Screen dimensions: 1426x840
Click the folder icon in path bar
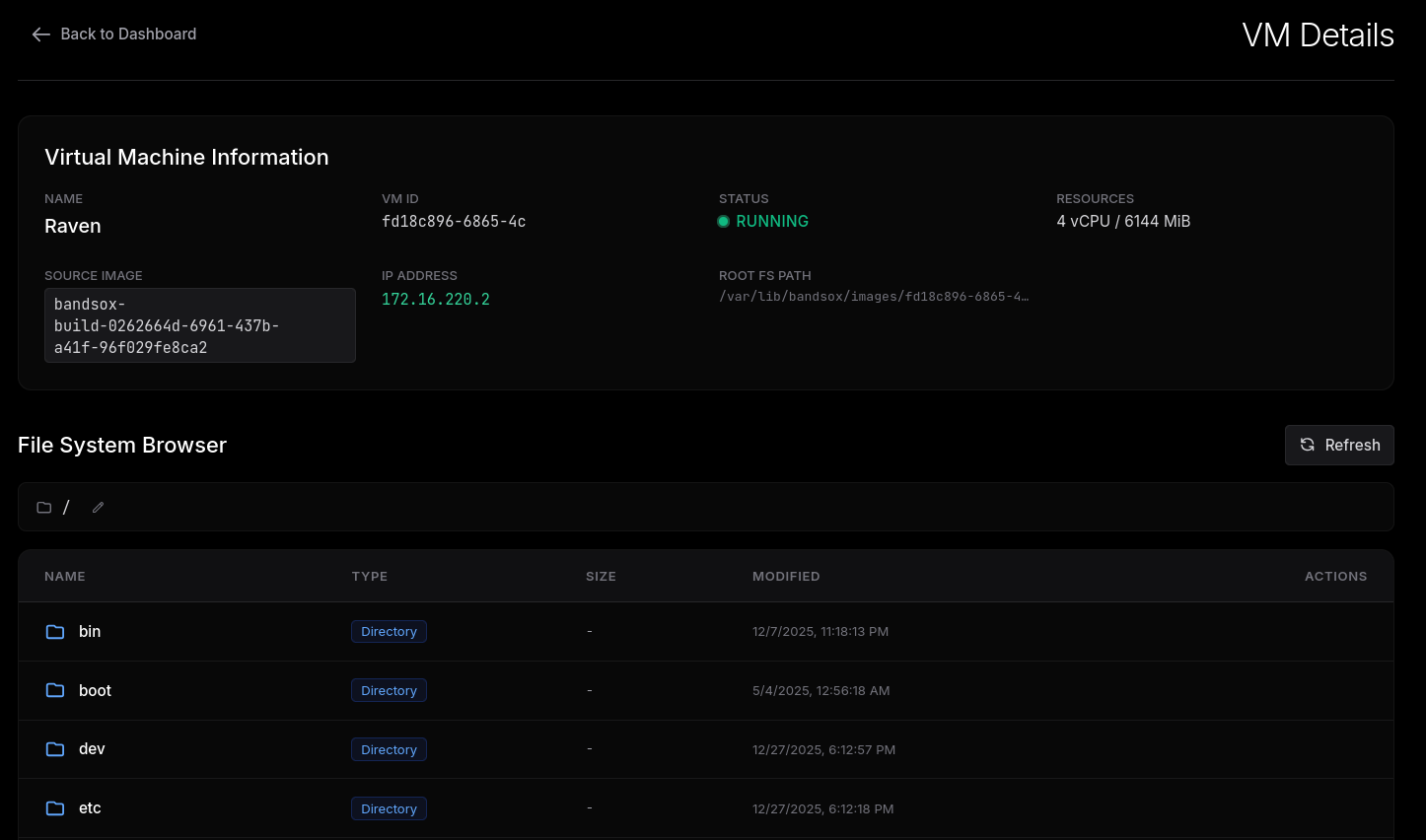point(44,508)
